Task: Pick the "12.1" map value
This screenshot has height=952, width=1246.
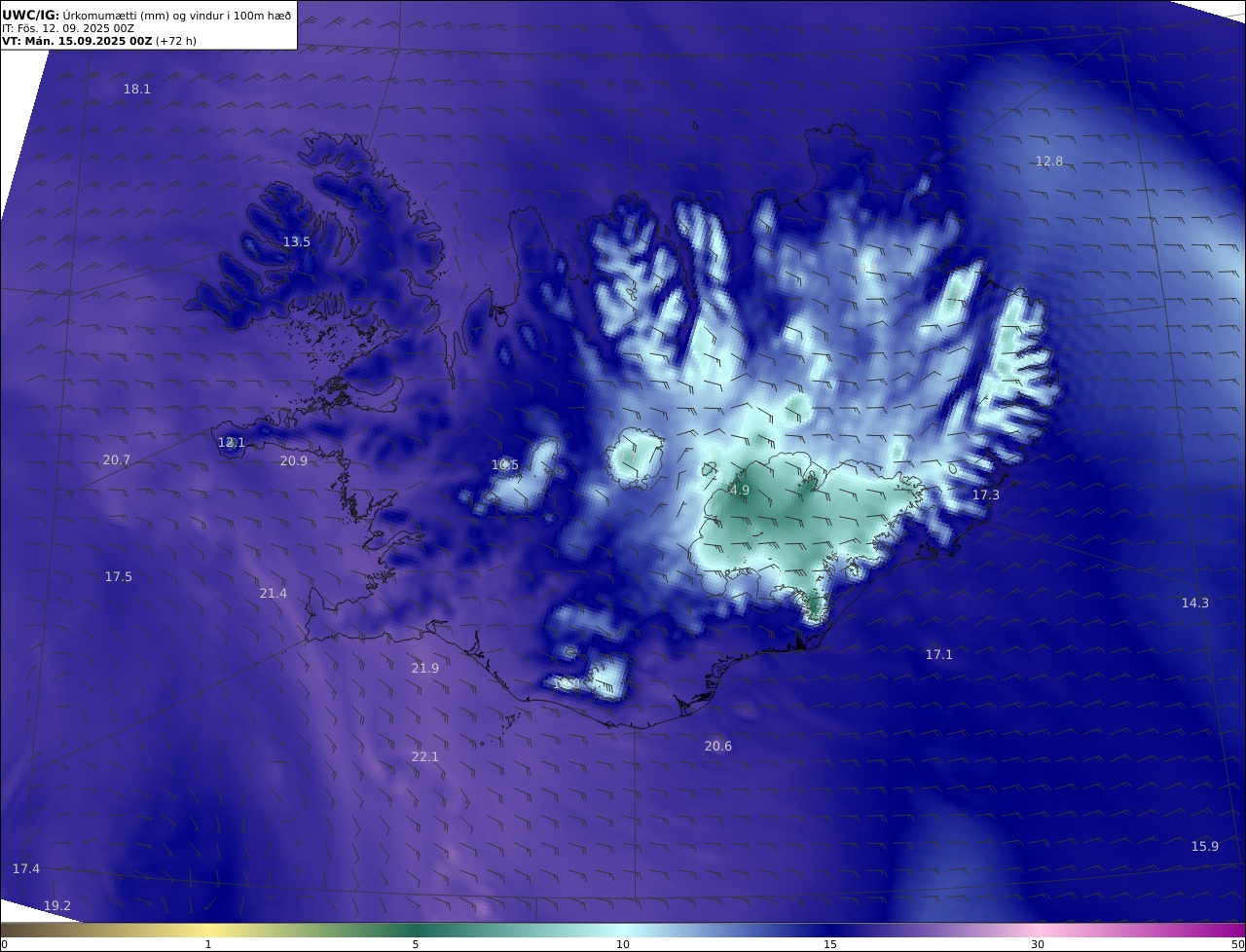Action: 232,443
